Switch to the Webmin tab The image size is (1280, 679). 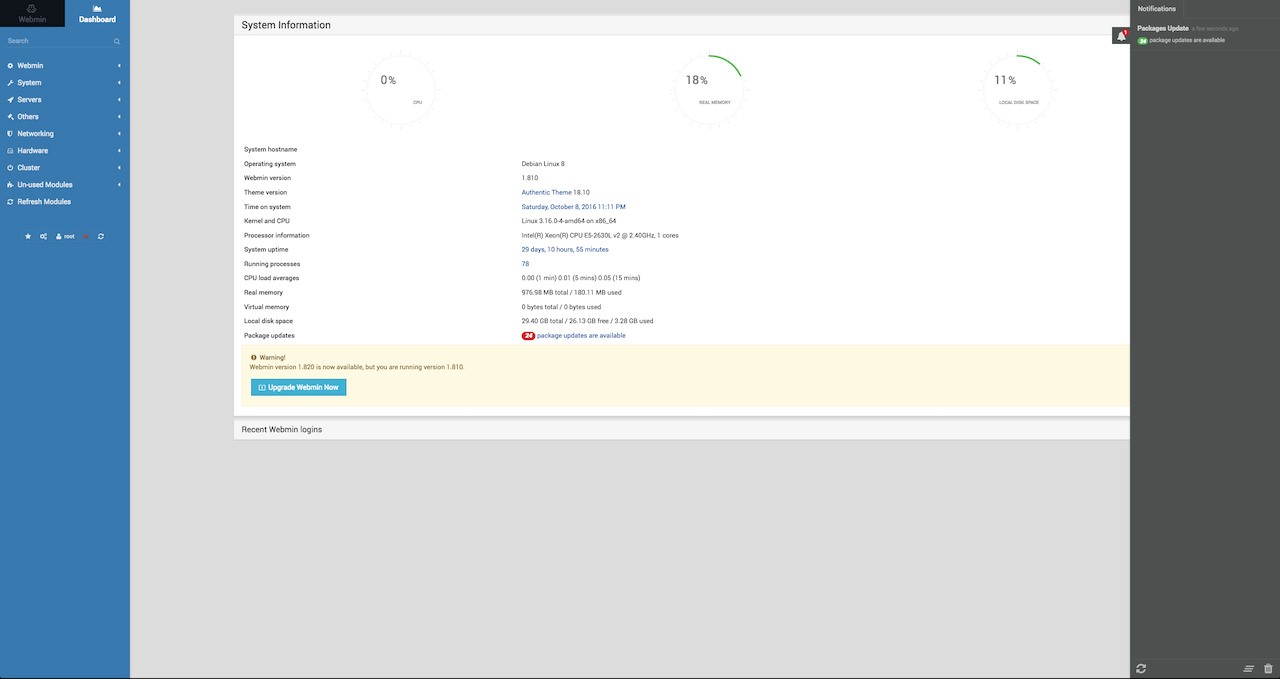pos(31,13)
